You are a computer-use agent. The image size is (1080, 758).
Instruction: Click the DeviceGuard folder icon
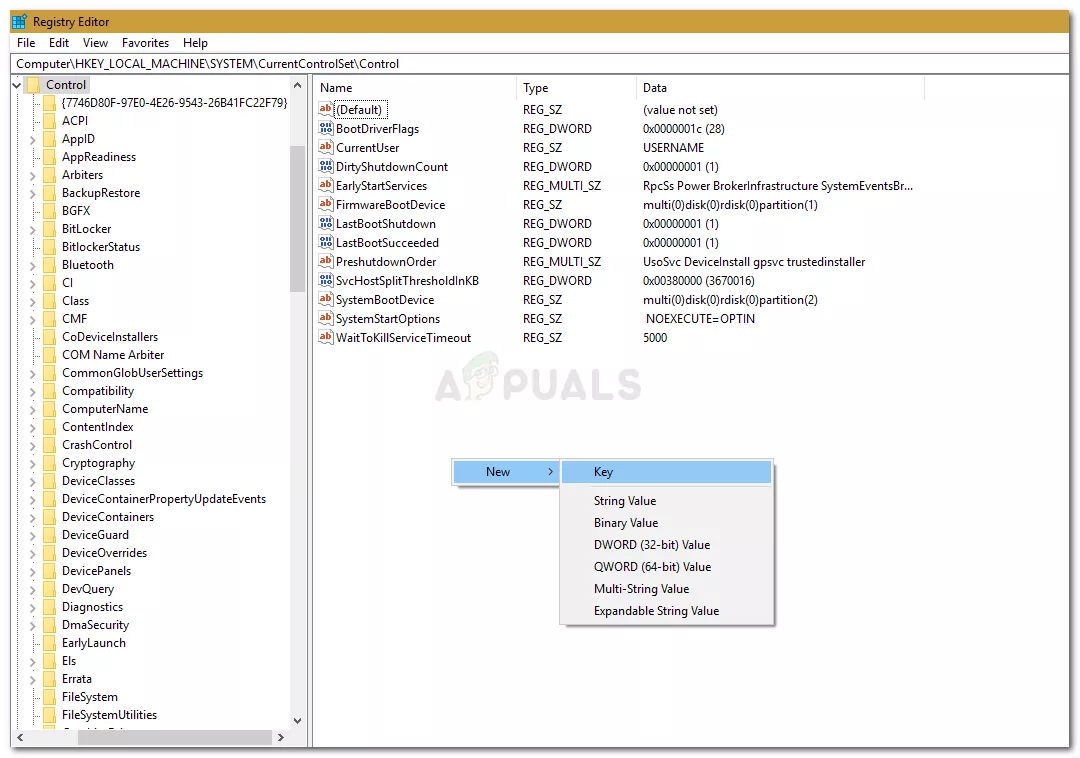tap(49, 535)
